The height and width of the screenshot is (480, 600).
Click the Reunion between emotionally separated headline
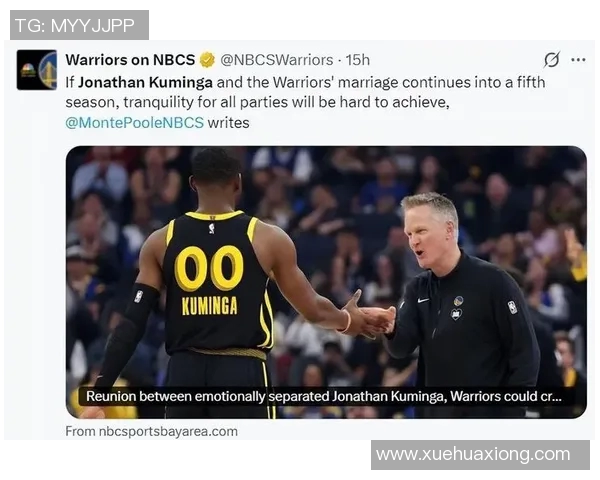point(324,396)
